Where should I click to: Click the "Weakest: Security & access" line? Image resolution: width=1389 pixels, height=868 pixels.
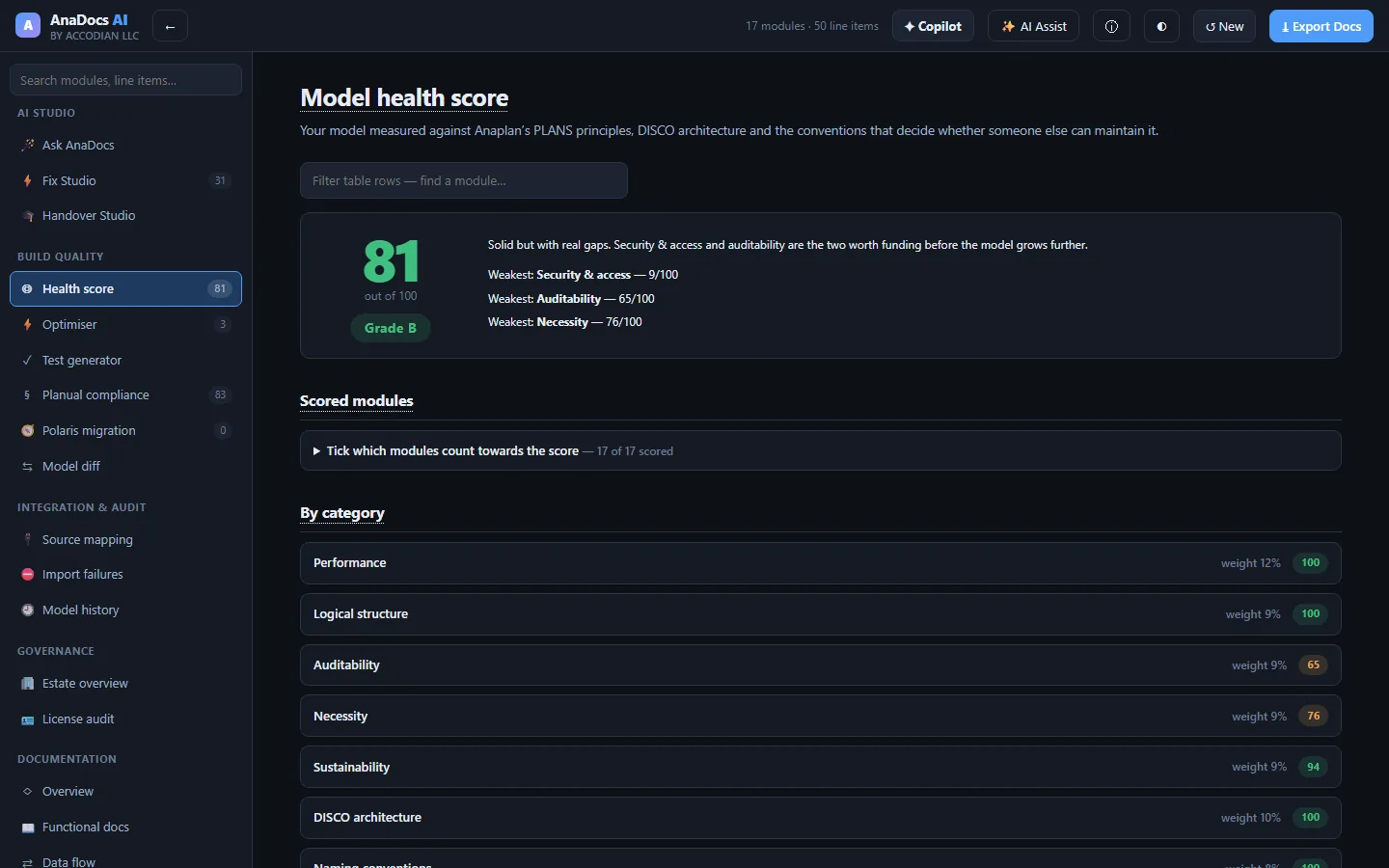click(583, 275)
